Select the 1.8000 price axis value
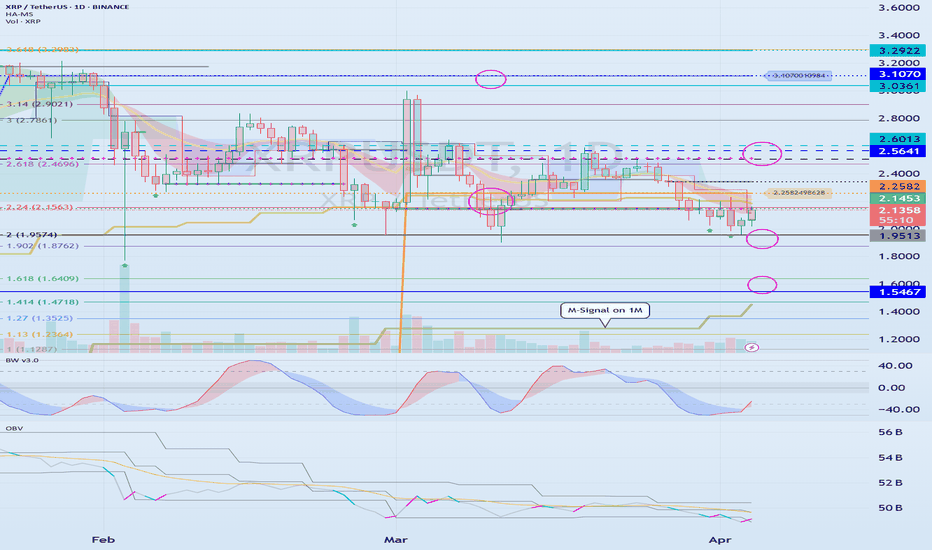This screenshot has height=550, width=932. pos(899,256)
